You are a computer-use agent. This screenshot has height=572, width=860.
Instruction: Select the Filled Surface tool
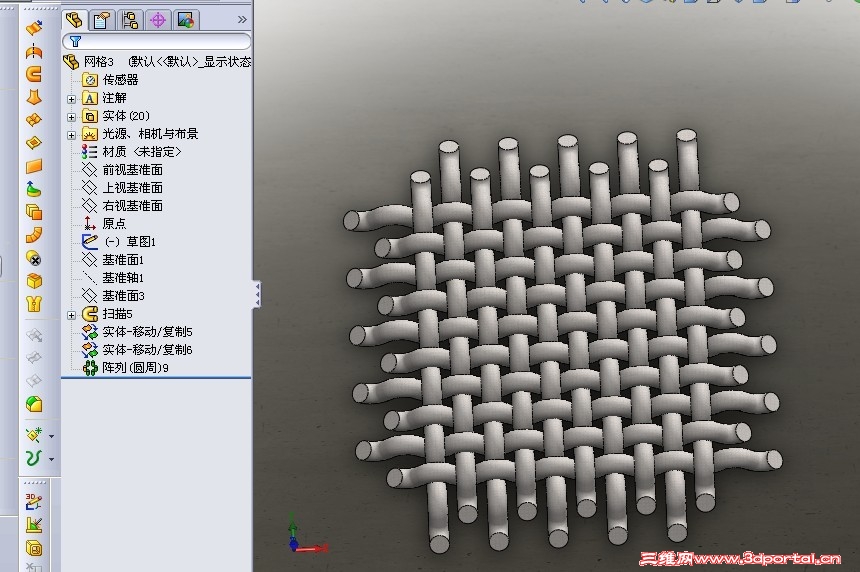tap(34, 143)
